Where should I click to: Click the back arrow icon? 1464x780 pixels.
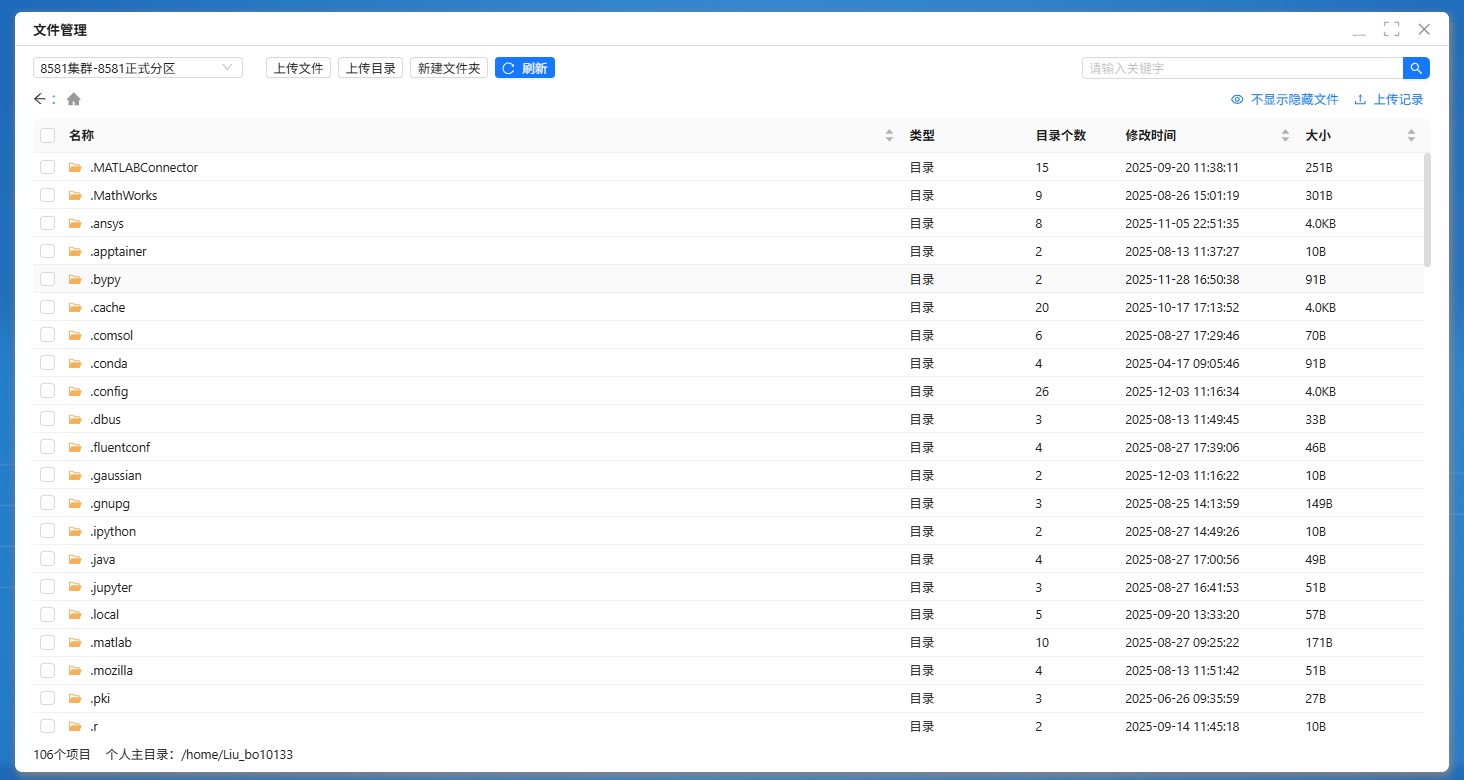pos(40,99)
